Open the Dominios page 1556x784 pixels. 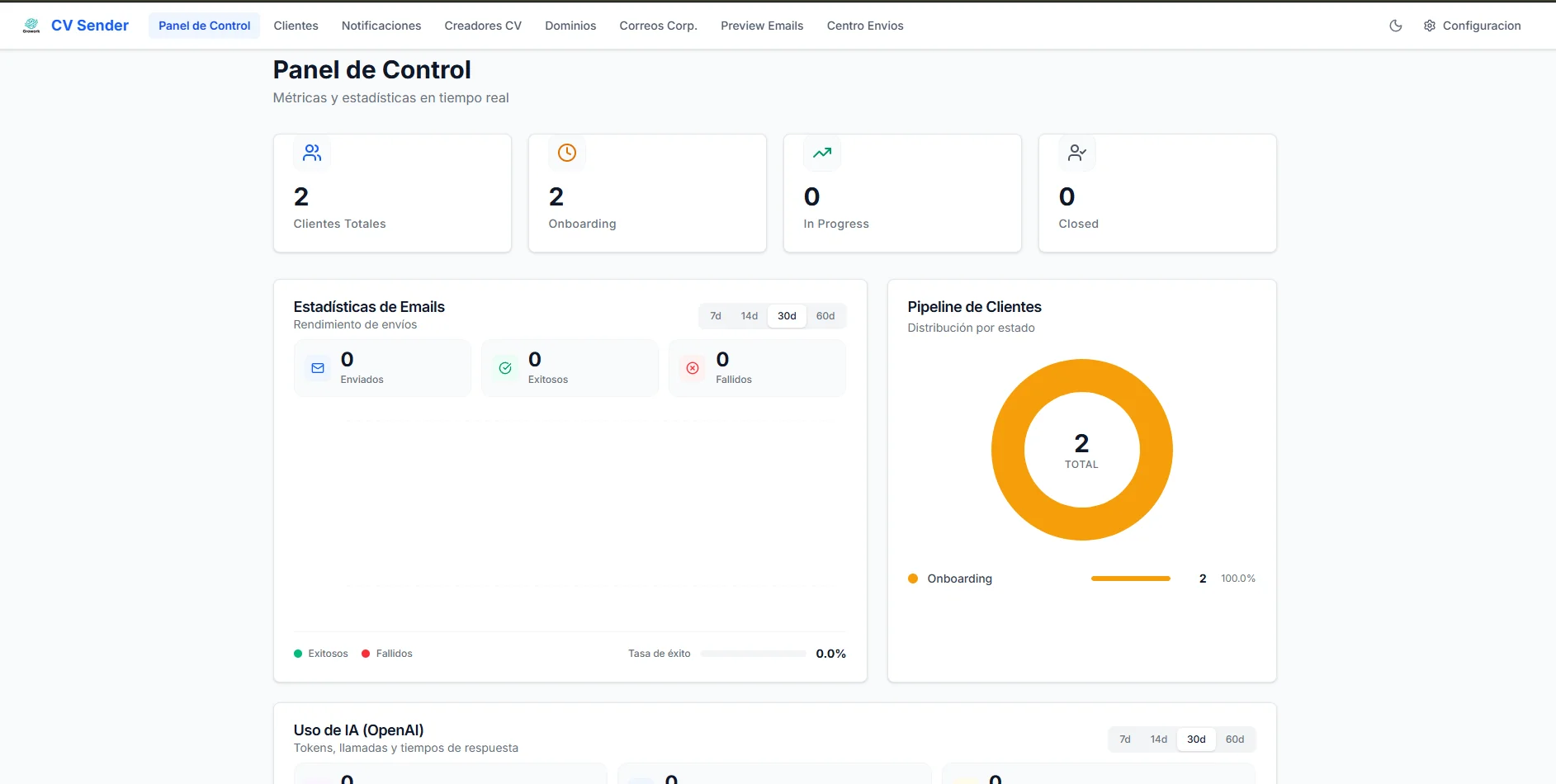pyautogui.click(x=570, y=26)
